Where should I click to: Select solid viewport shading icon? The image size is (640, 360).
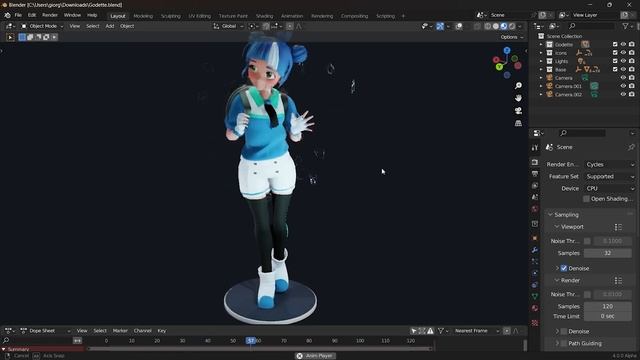coord(496,26)
